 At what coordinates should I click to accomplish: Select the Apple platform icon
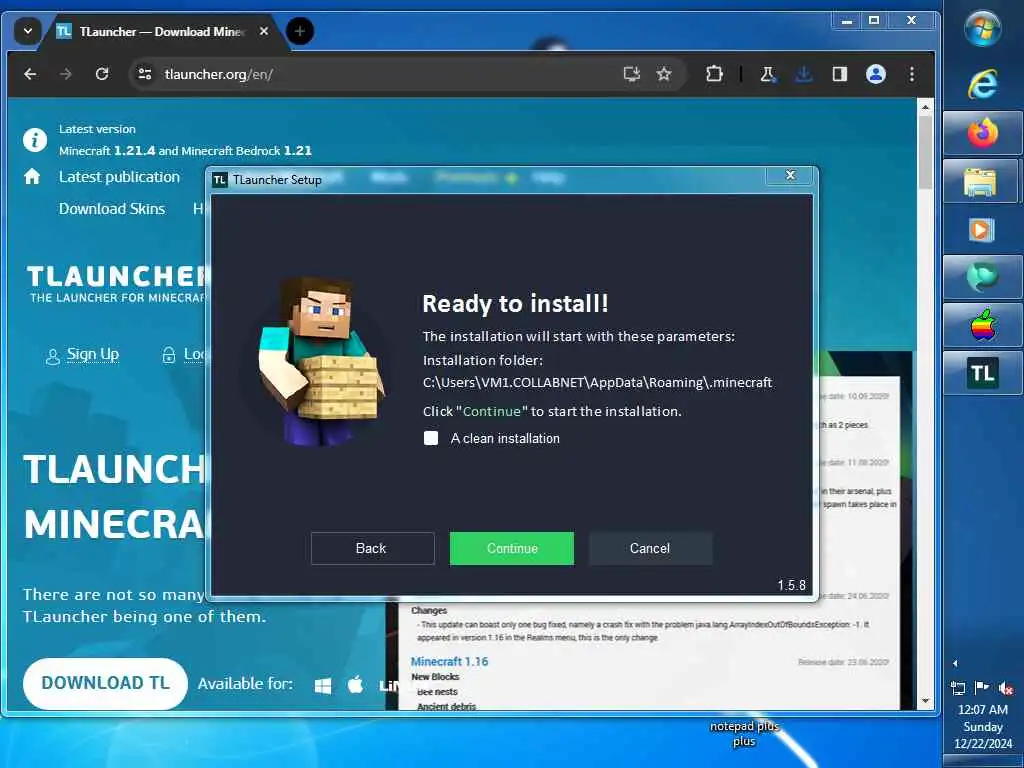coord(355,684)
